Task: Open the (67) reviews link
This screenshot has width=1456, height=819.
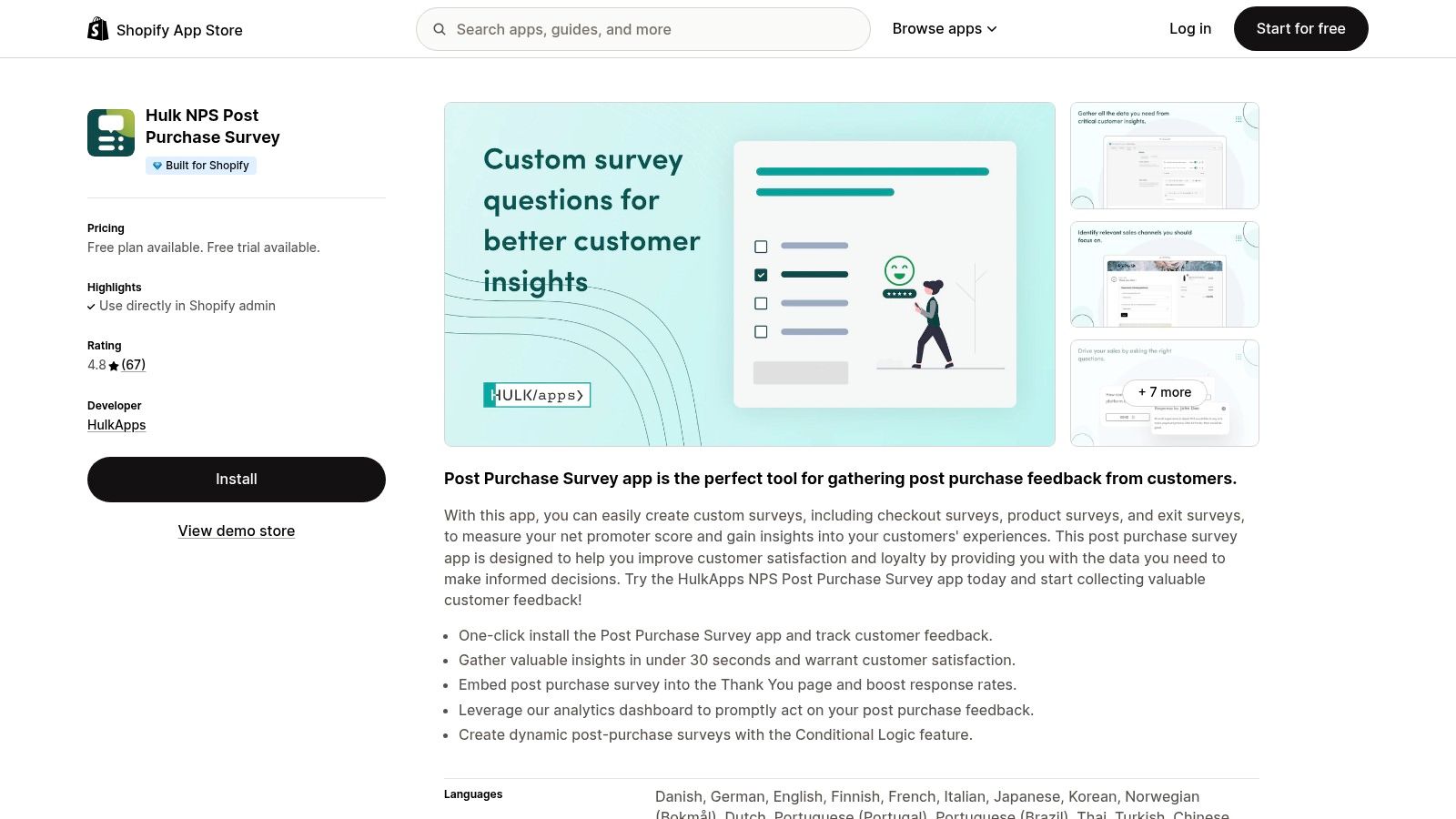Action: [x=133, y=364]
